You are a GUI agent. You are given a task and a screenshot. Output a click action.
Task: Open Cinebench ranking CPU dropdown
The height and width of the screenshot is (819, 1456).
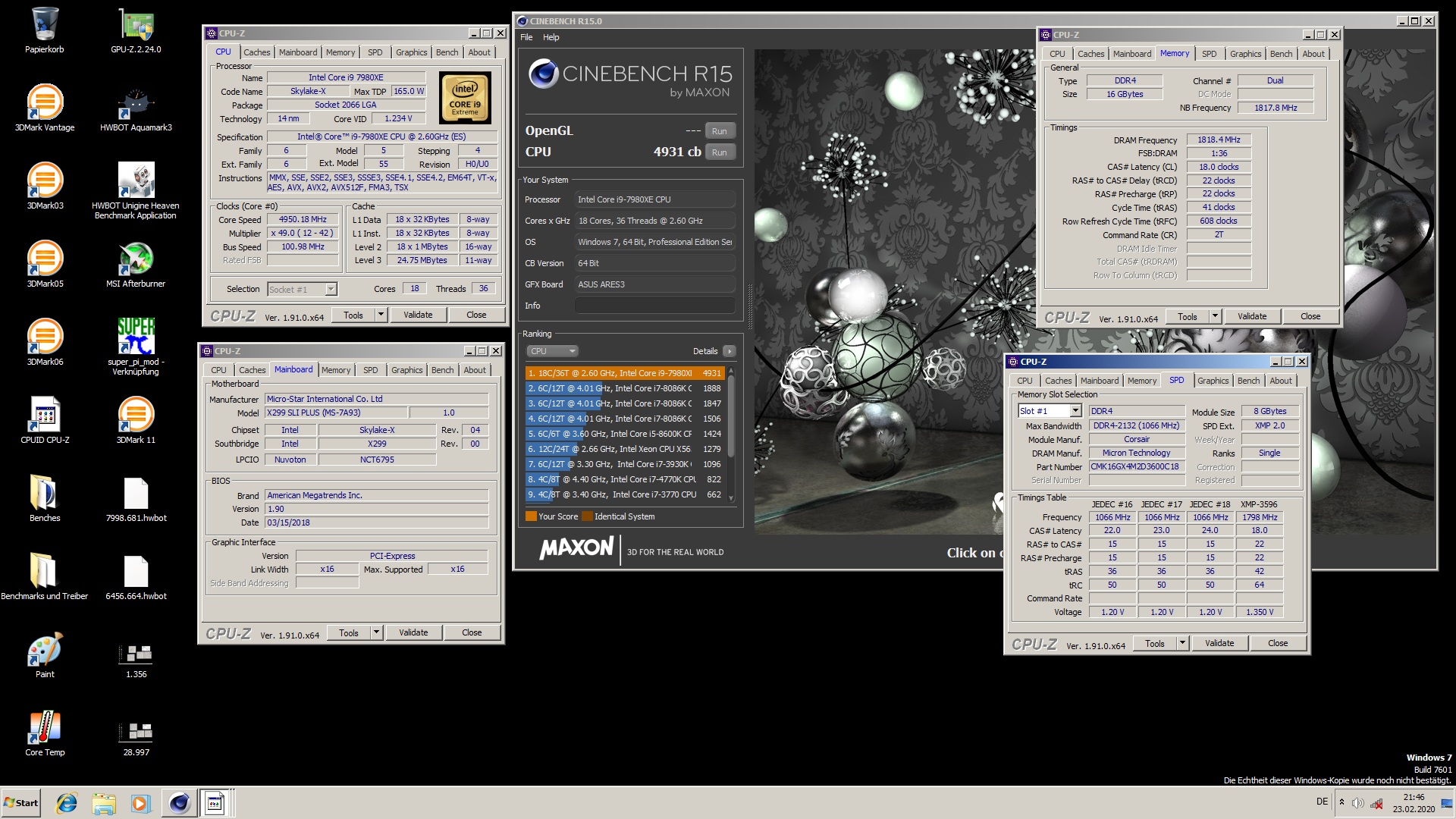click(x=552, y=351)
